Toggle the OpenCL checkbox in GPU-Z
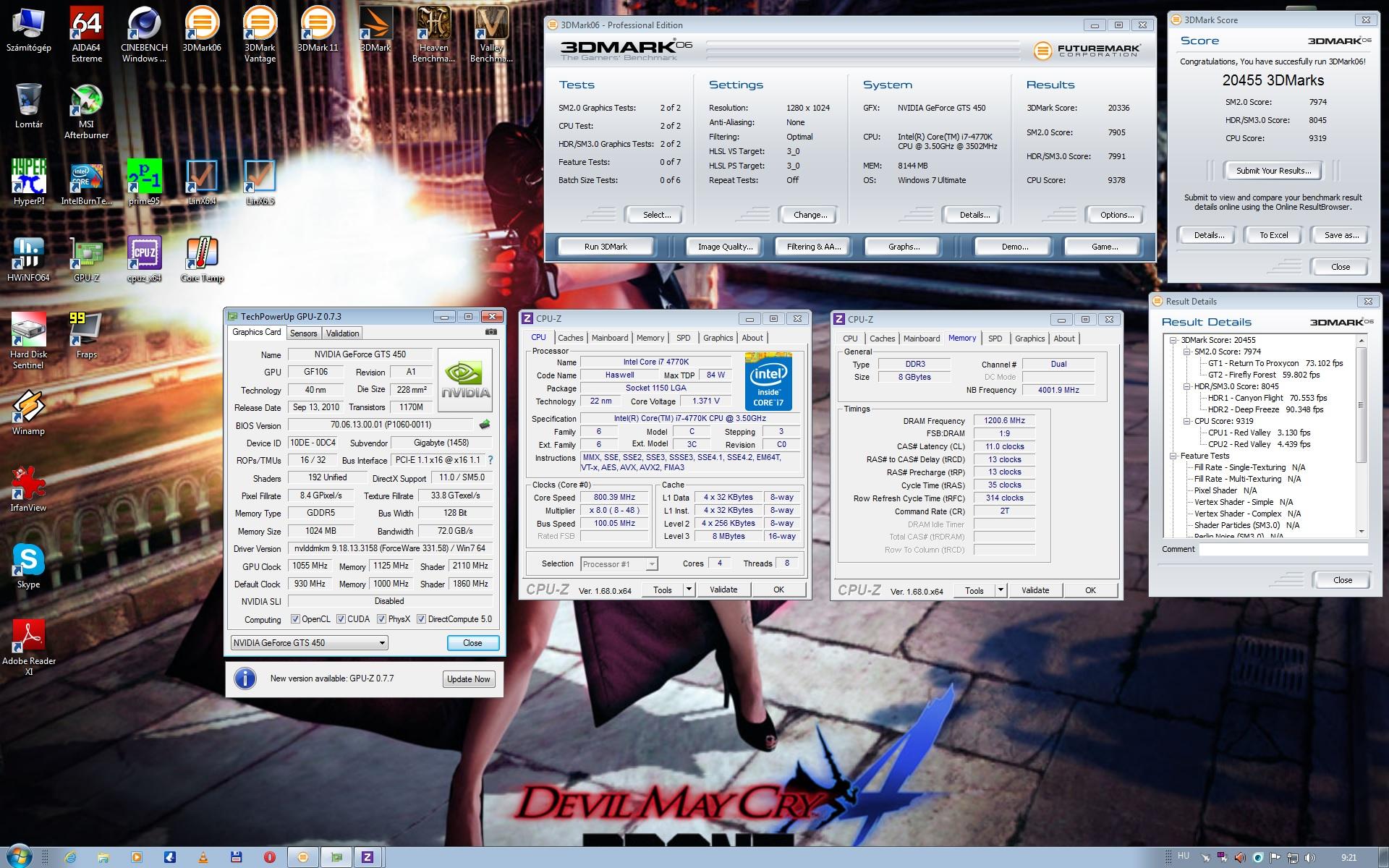 point(295,619)
